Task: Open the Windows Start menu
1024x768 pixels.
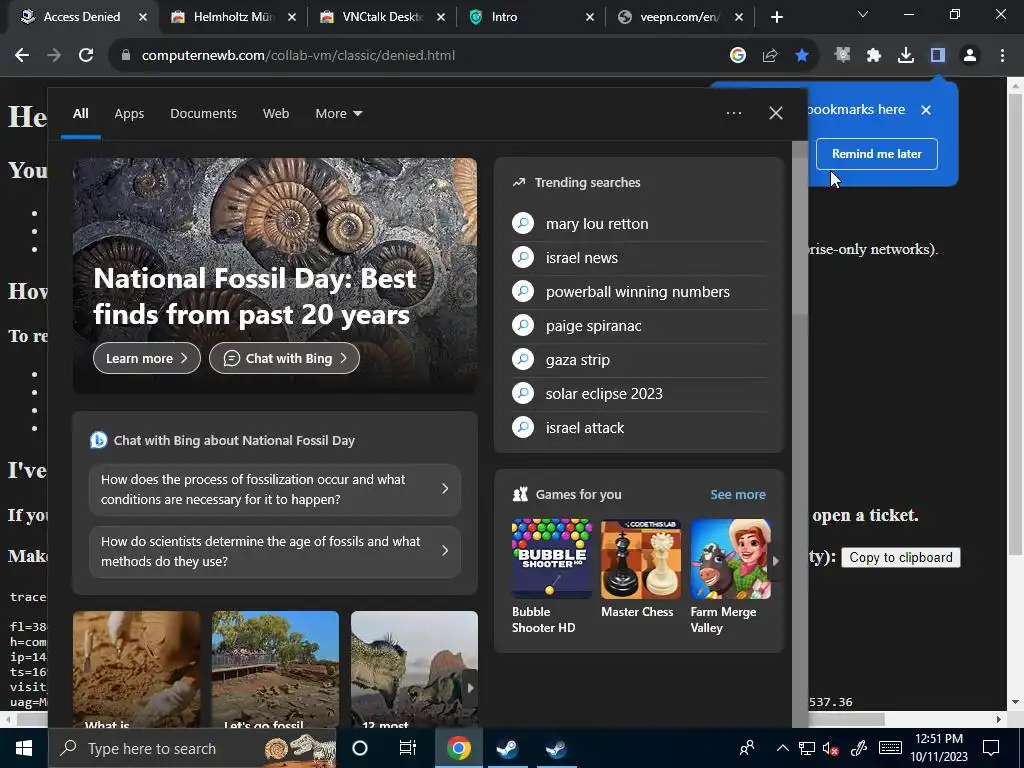Action: tap(24, 748)
